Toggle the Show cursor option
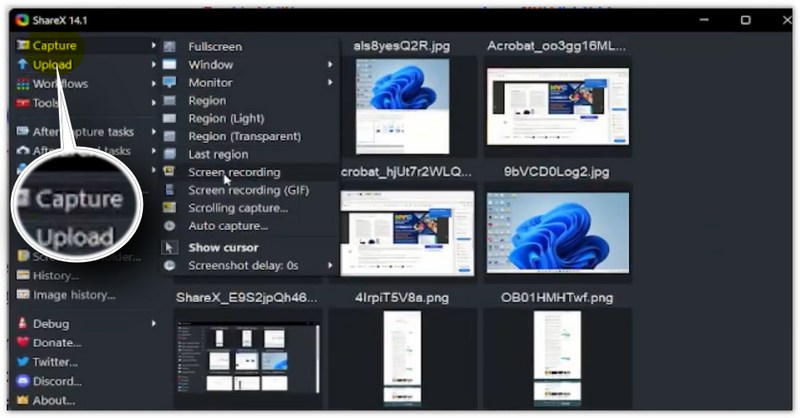 point(223,248)
